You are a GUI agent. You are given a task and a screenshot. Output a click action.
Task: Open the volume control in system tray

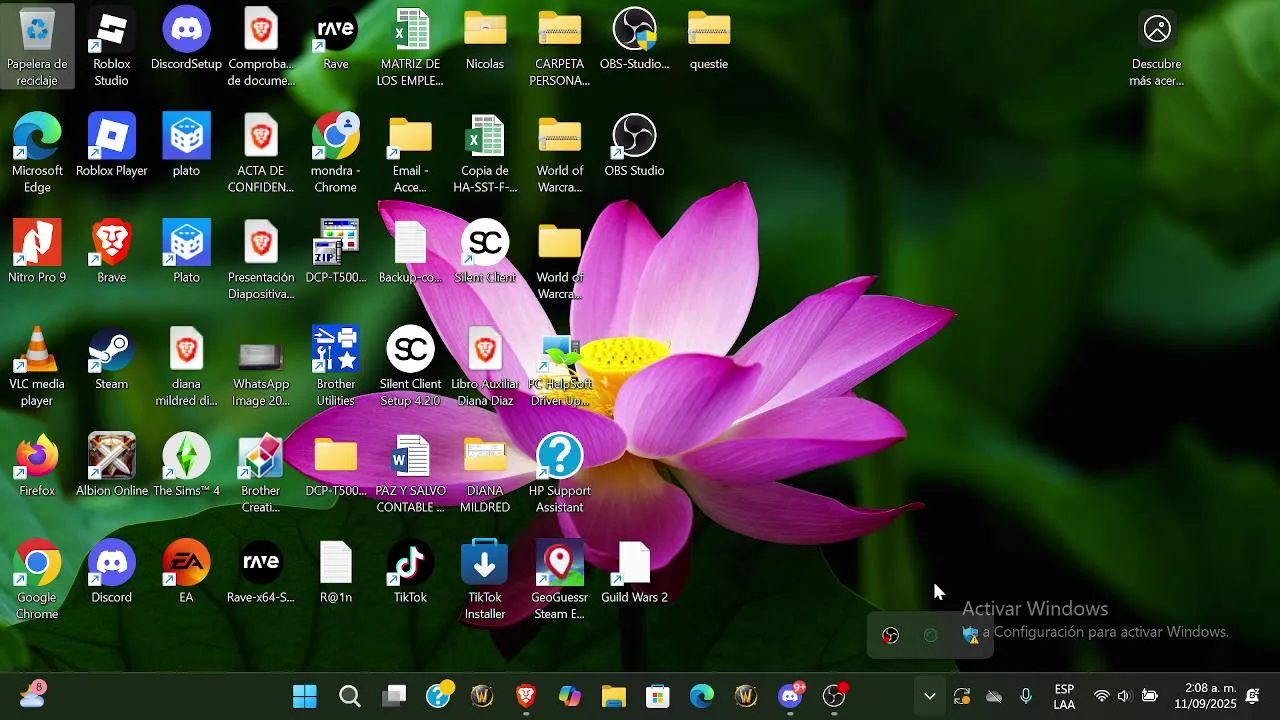(x=1124, y=696)
